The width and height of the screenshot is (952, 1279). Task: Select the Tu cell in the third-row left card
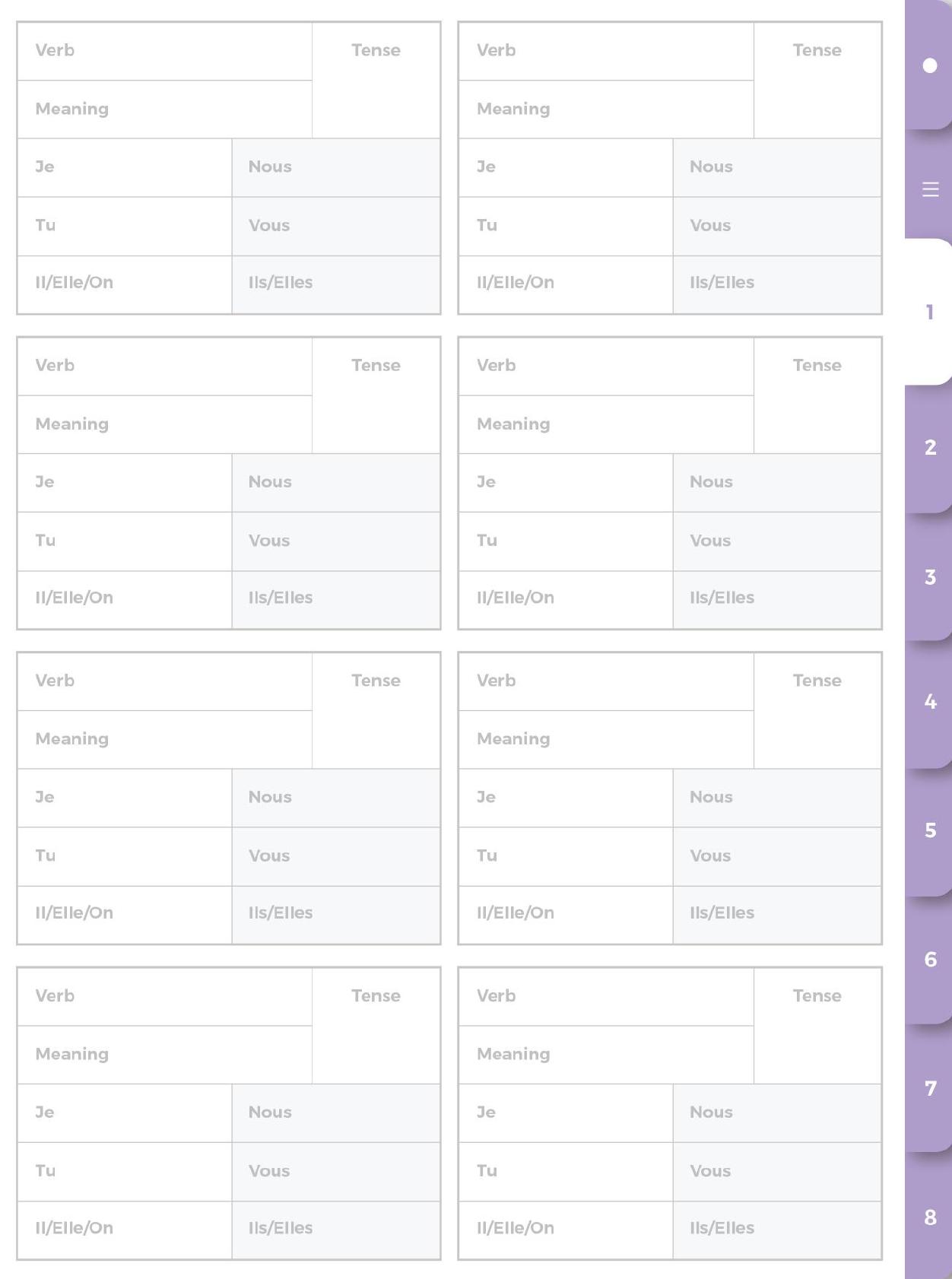click(x=125, y=856)
